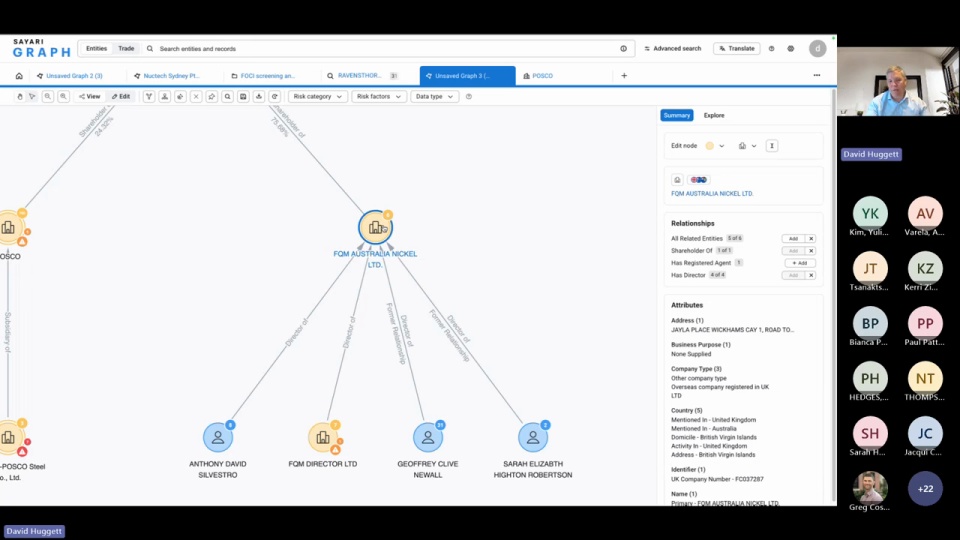
Task: Click the remove X toolbar icon
Action: tap(196, 97)
